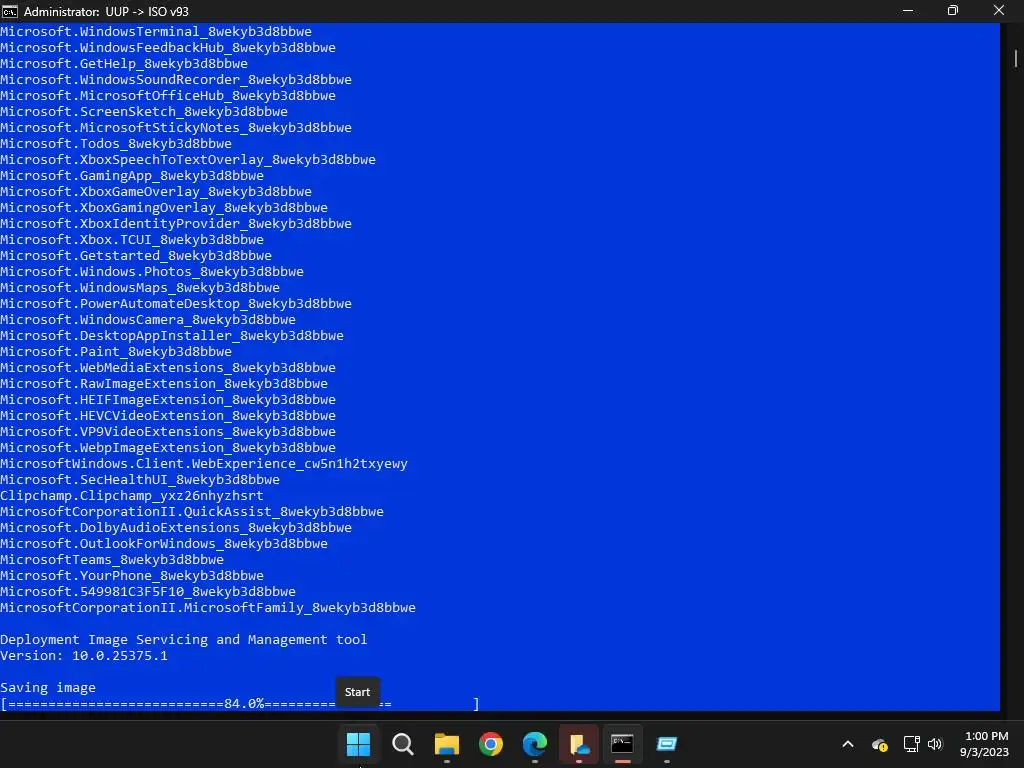Click the Microsoft.XboxGamingOverlay line
Image resolution: width=1024 pixels, height=768 pixels.
[x=164, y=208]
